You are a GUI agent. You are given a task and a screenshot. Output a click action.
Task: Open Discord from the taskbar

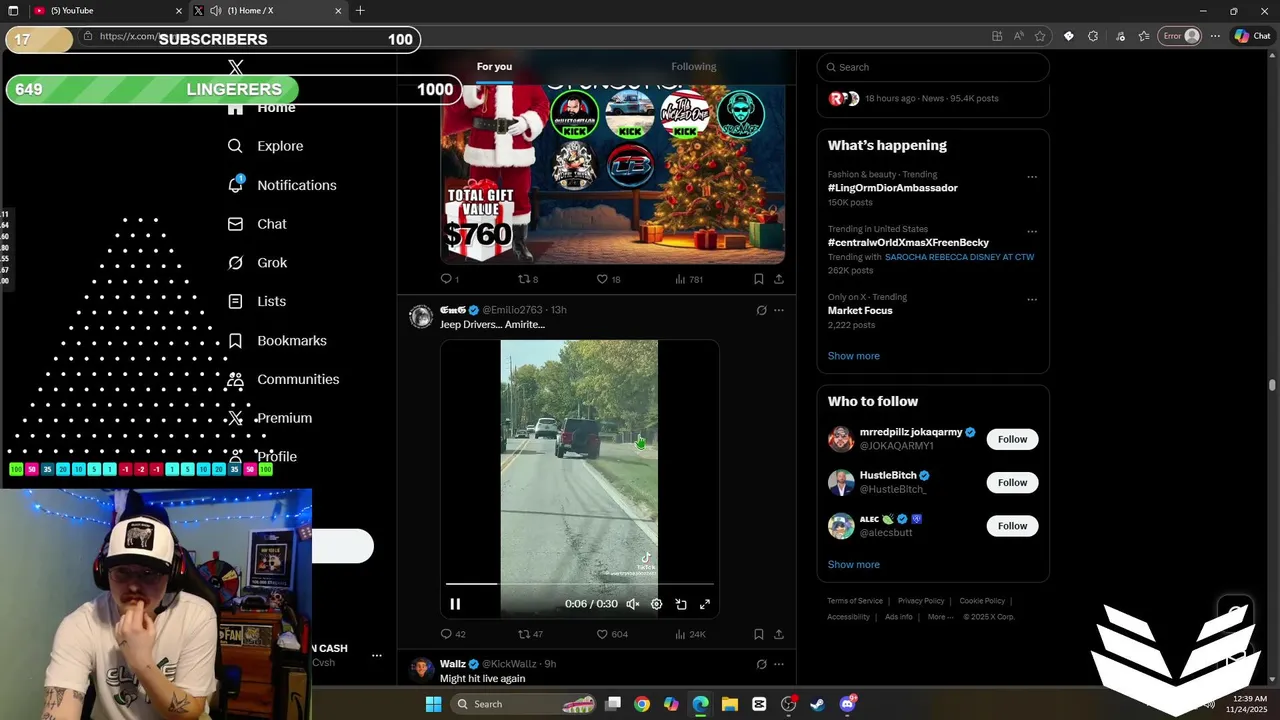point(847,704)
